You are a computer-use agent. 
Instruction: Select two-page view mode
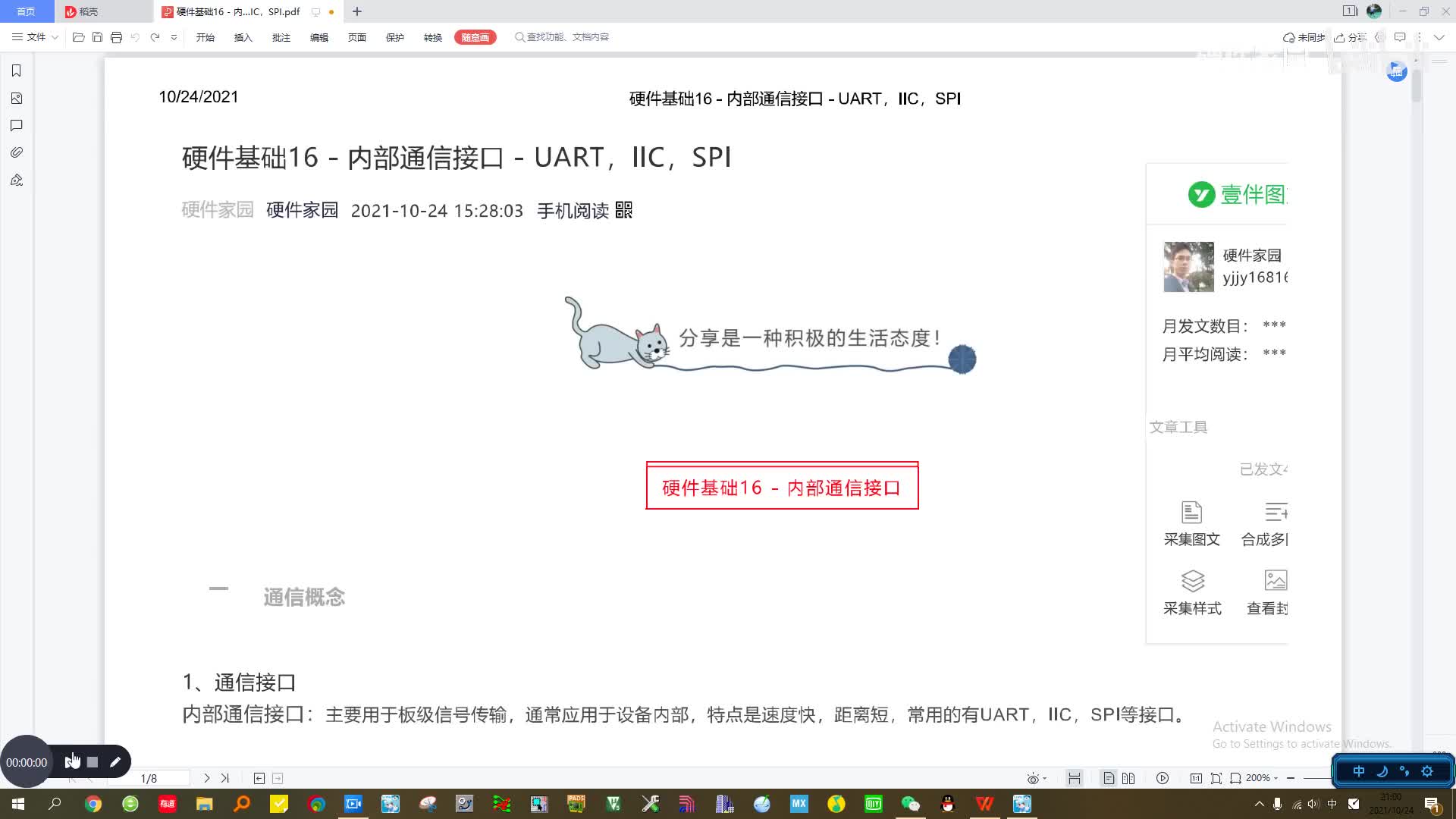click(x=1128, y=778)
